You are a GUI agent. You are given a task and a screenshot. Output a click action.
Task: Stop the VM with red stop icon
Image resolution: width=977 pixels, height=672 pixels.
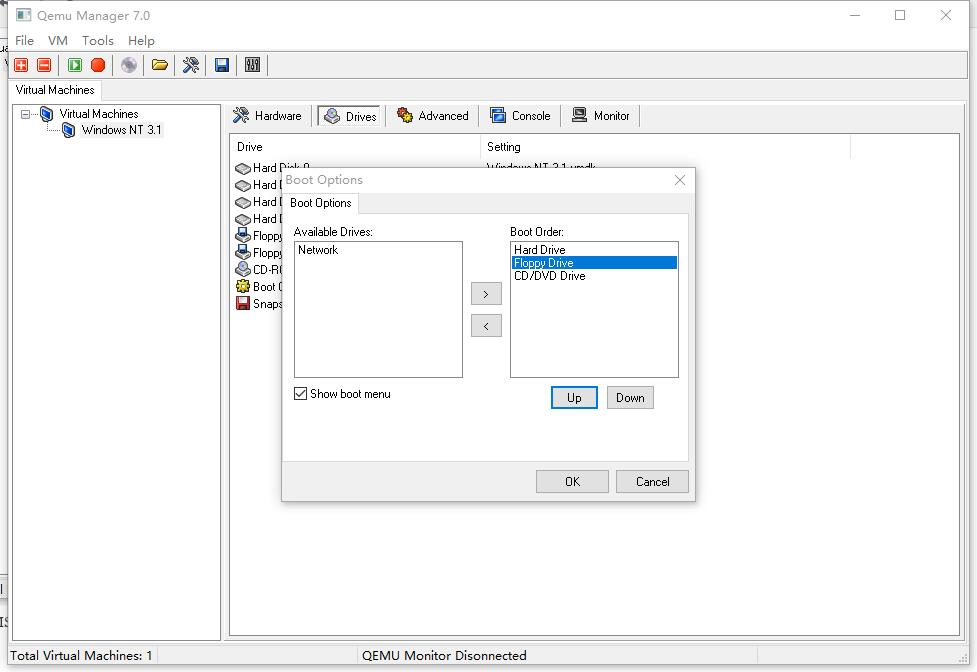click(x=98, y=65)
